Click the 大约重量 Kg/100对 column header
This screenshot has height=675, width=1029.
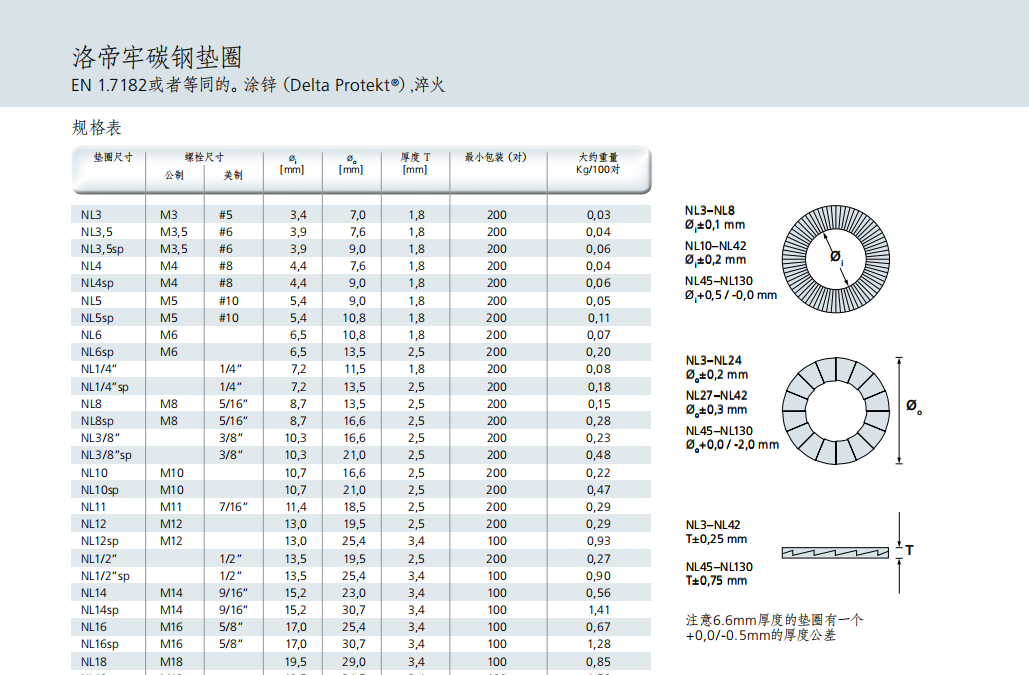click(x=598, y=163)
